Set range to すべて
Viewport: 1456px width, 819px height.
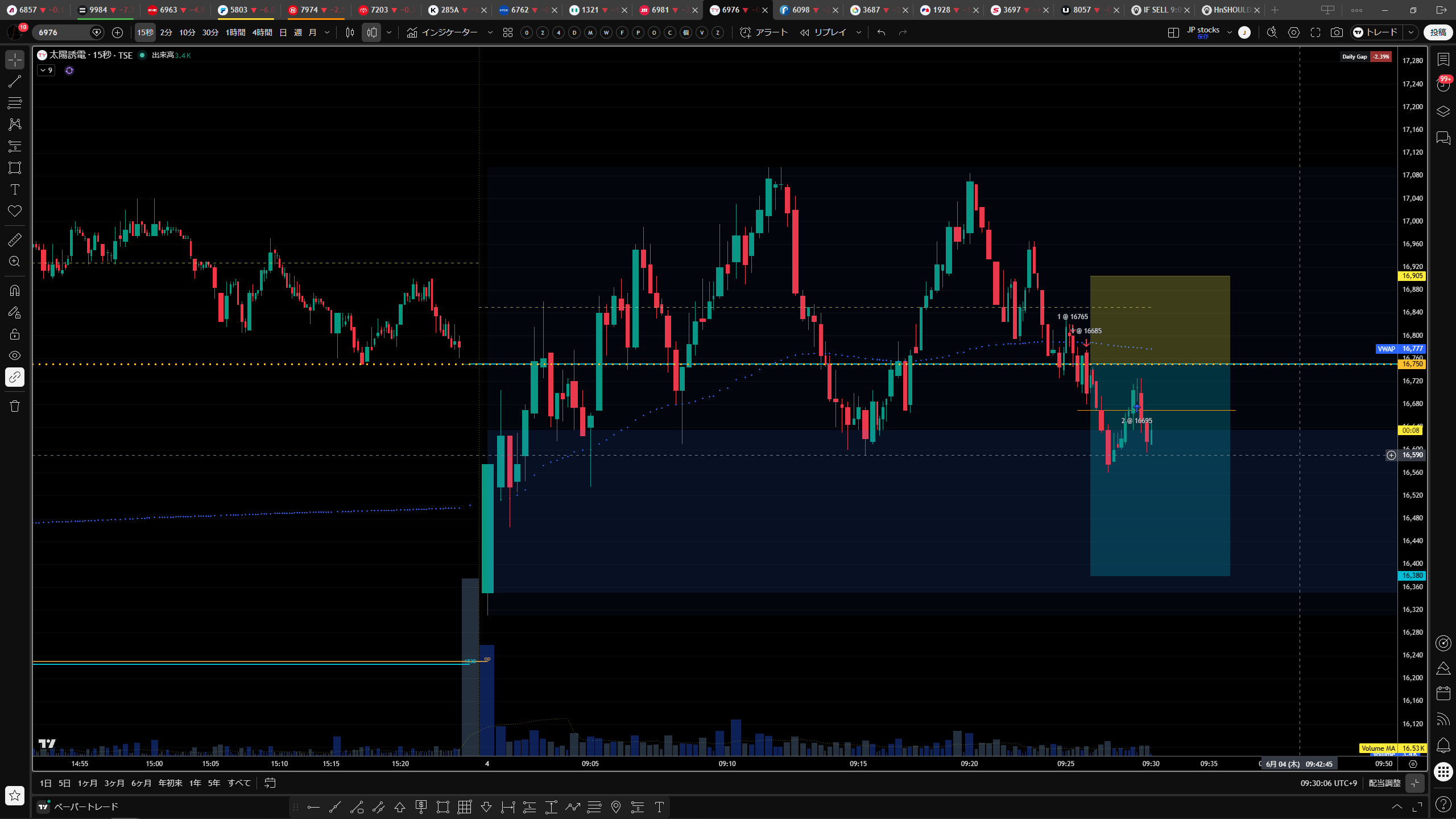(239, 783)
